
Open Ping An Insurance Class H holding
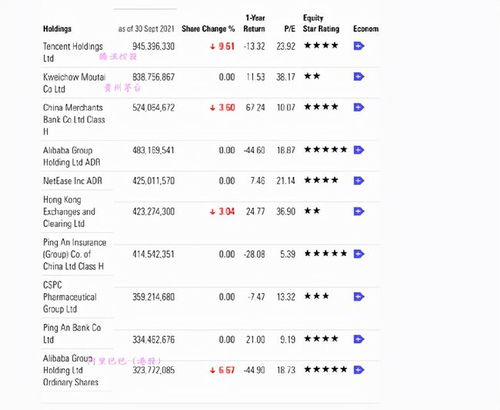pos(75,254)
